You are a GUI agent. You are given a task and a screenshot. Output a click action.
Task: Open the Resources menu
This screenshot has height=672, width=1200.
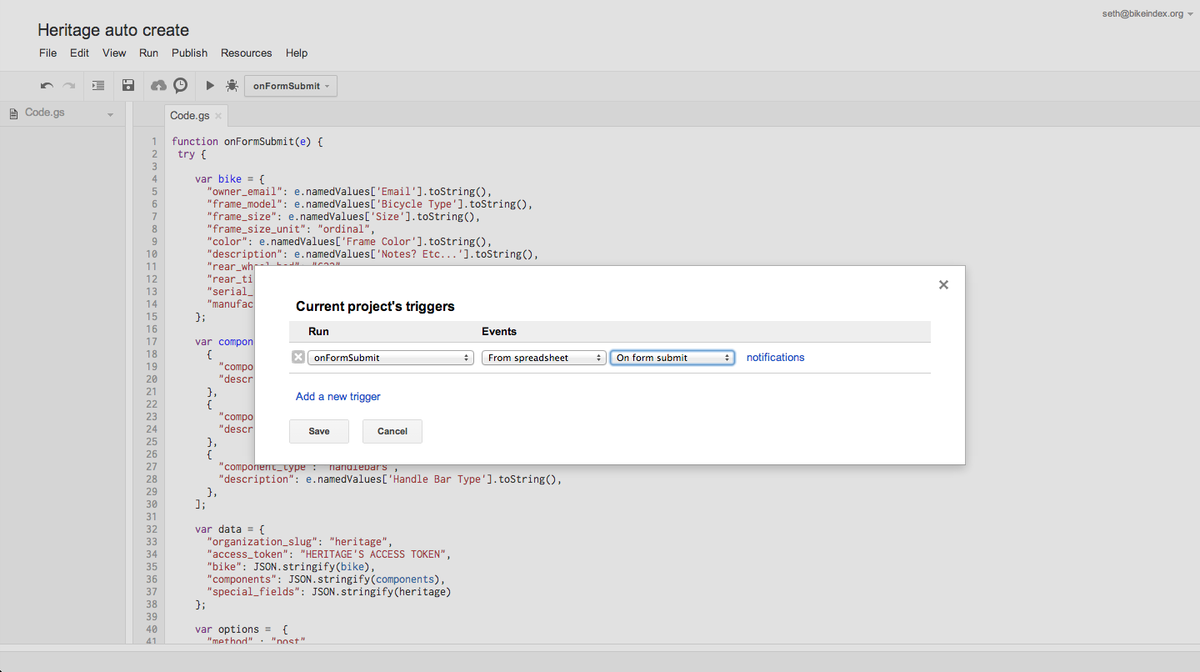[246, 52]
